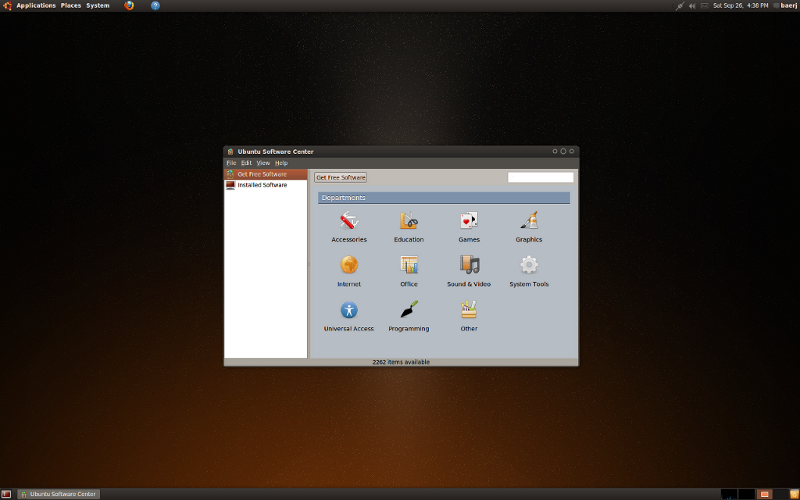
Task: Open the Education department
Action: point(409,227)
